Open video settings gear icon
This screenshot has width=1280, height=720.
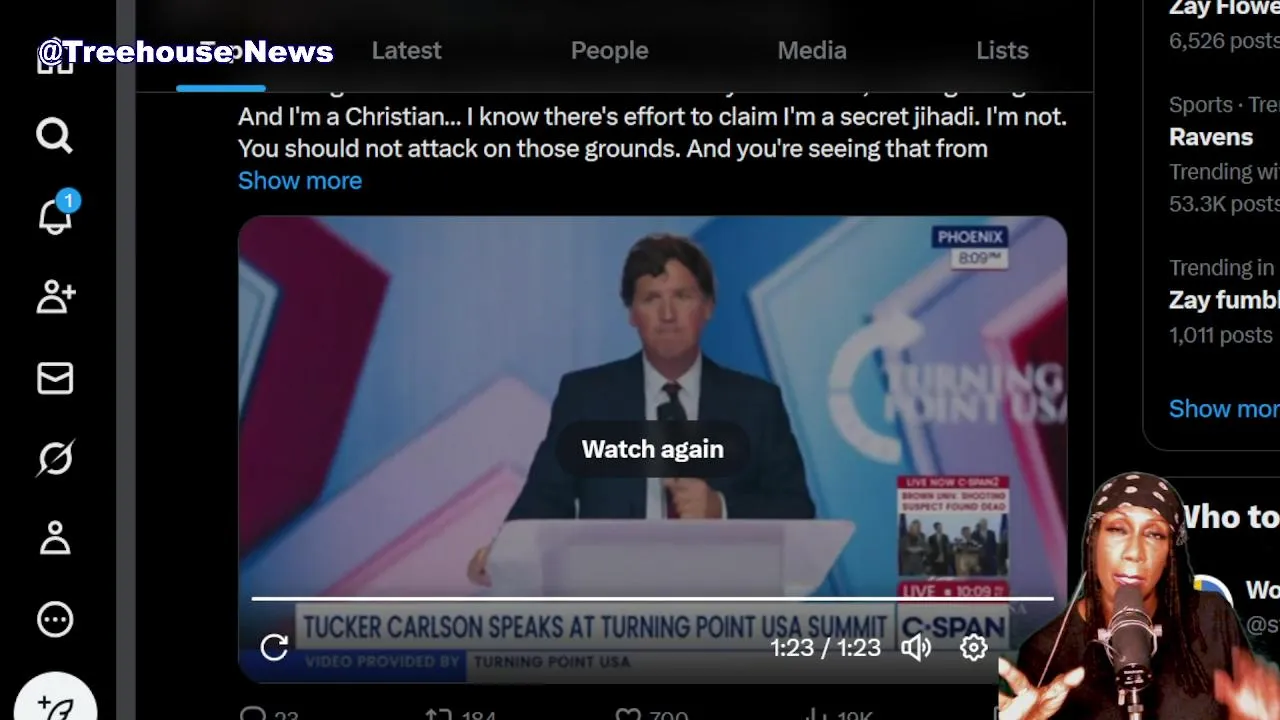point(973,648)
